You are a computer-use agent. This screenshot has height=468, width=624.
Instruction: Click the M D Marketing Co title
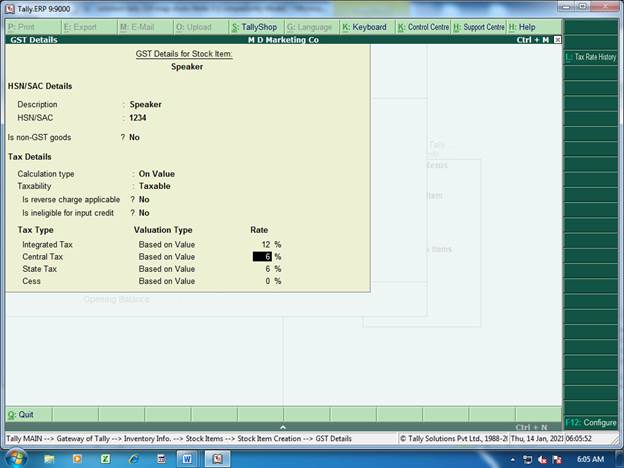tap(283, 40)
